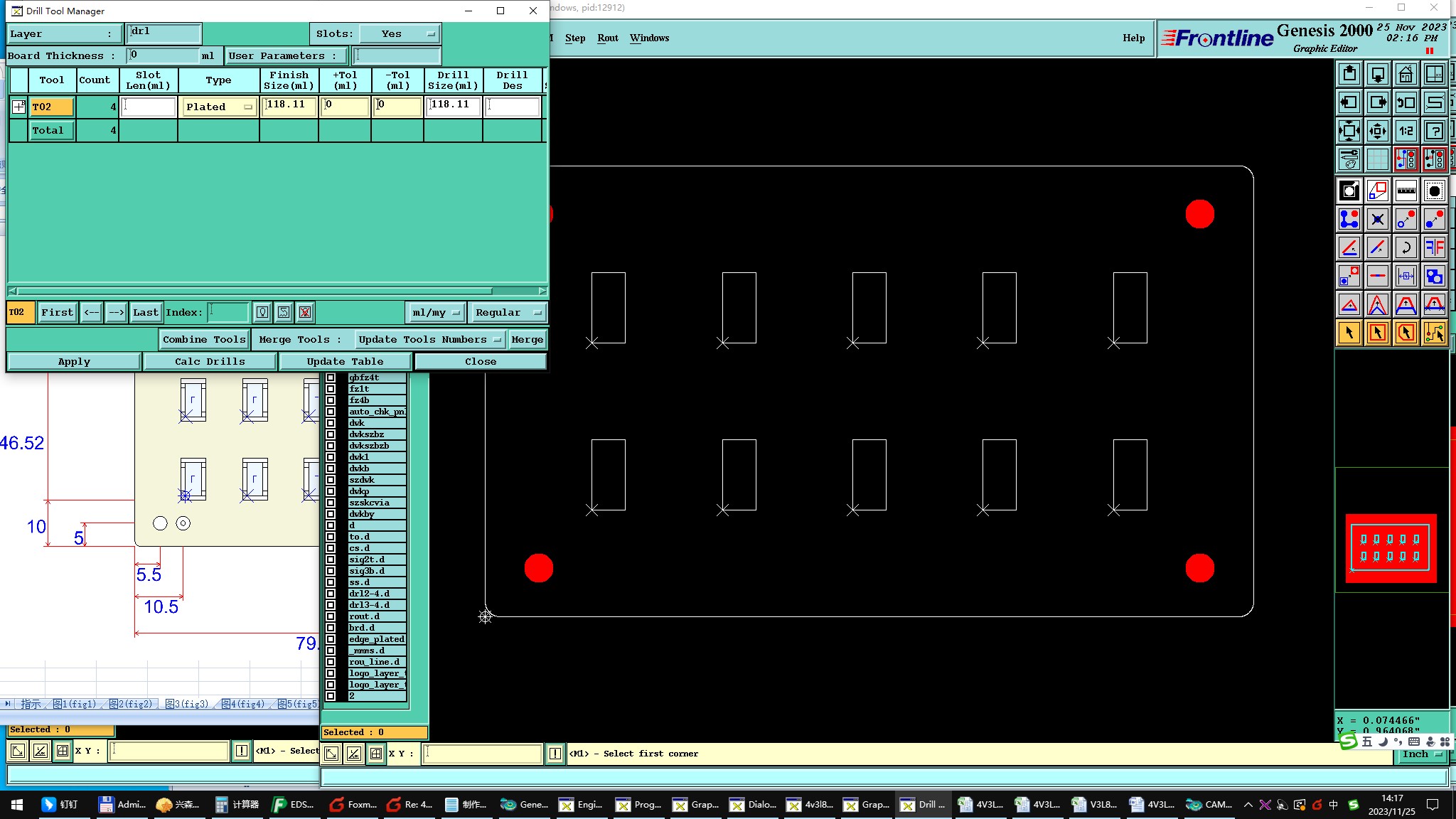The image size is (1456, 819).
Task: Click the help question mark icon
Action: 1434,131
